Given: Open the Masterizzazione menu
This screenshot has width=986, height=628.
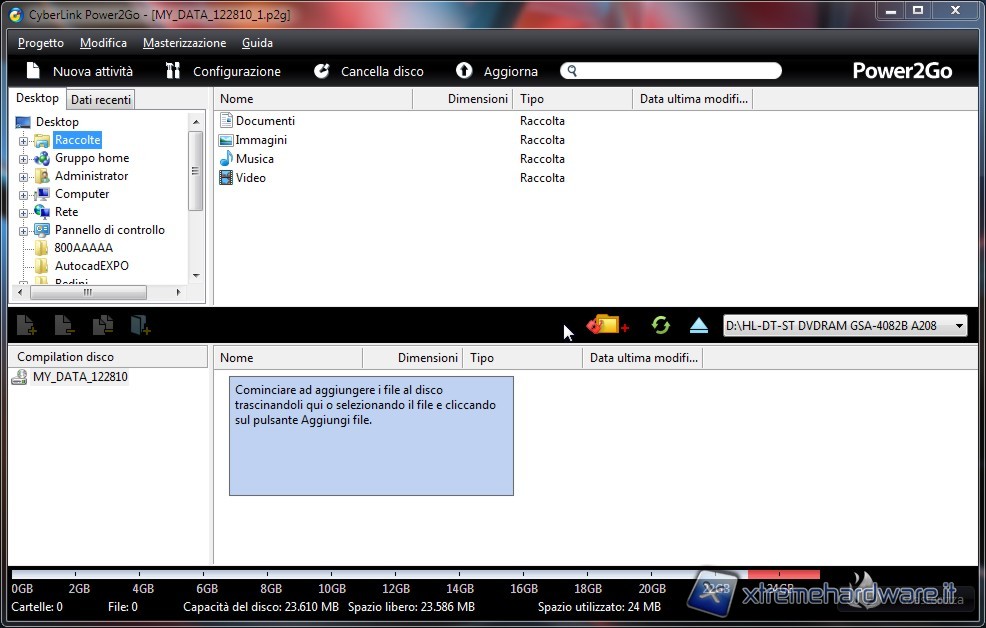Looking at the screenshot, I should coord(184,43).
